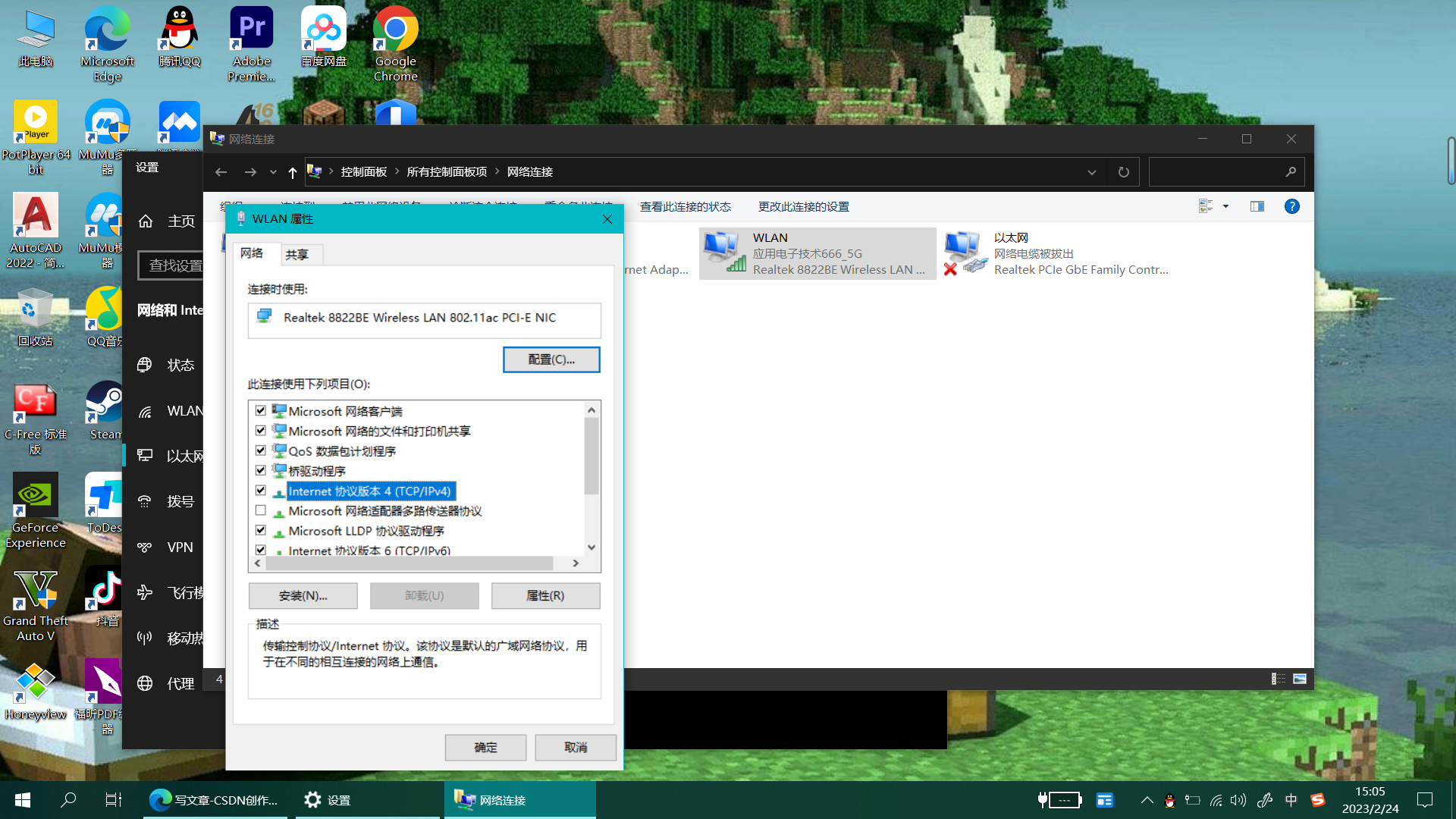Click the 属性(R) button
The image size is (1456, 819).
click(x=545, y=596)
